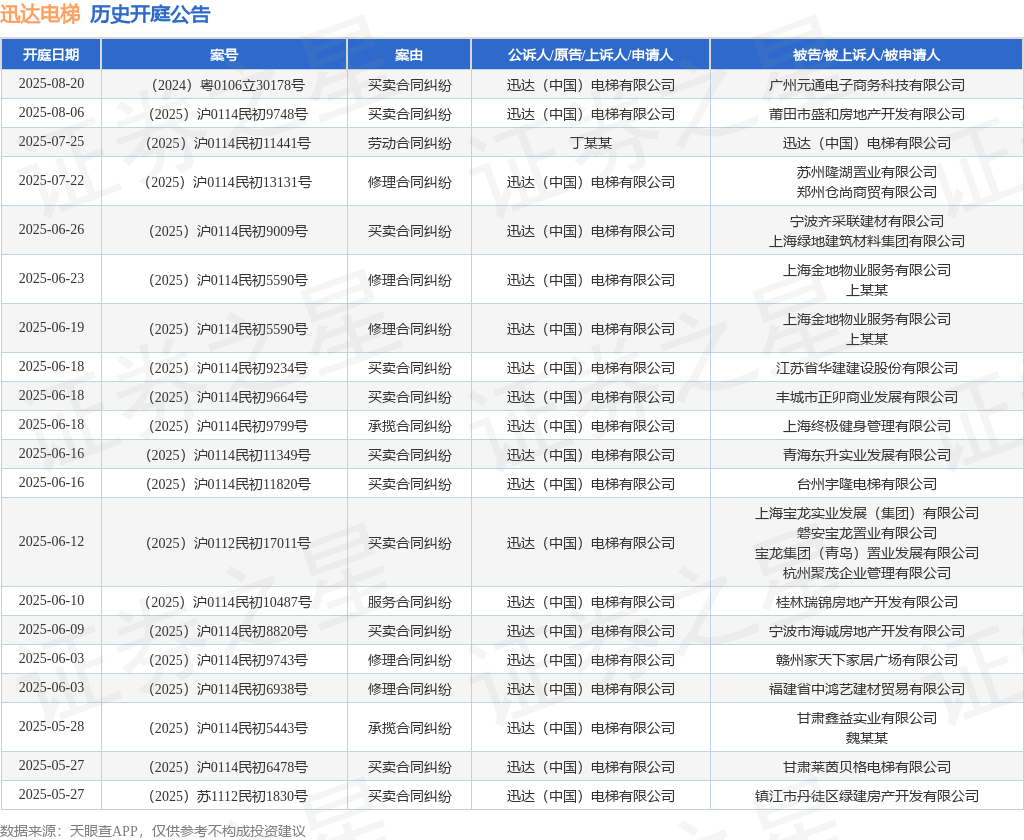Click defendant 甘肃鑫益实业有限公司
Screen dimensions: 1024x840
point(867,718)
